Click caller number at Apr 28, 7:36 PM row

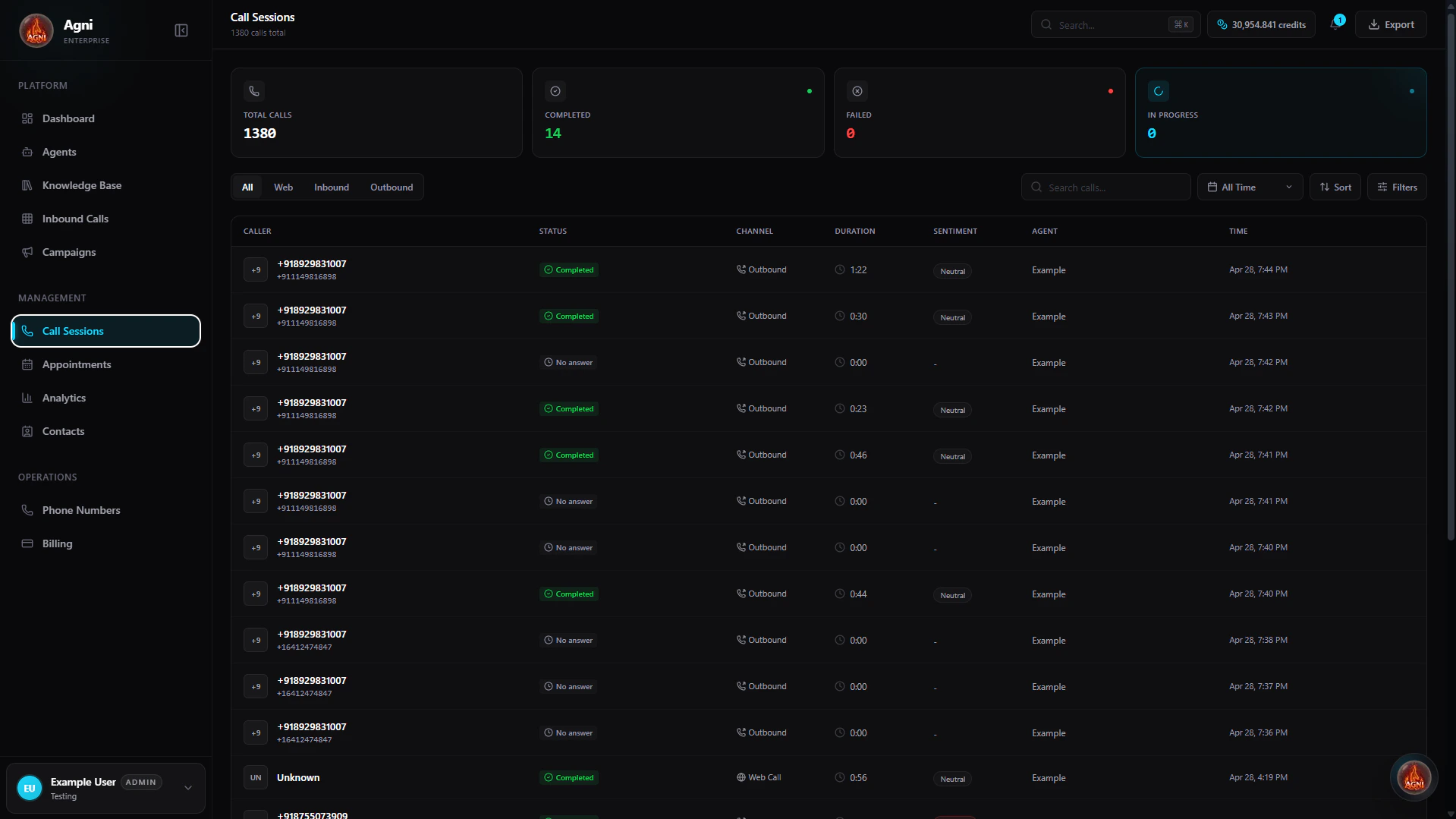coord(311,726)
